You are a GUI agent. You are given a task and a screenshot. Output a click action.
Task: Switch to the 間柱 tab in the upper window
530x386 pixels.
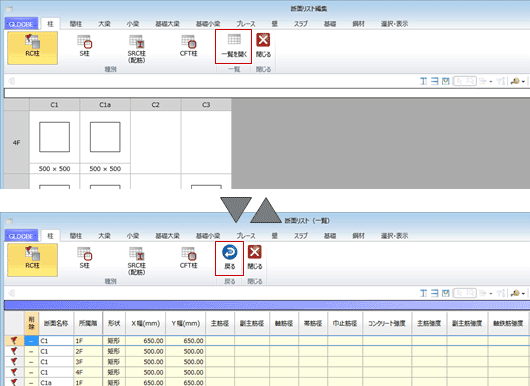coord(76,24)
